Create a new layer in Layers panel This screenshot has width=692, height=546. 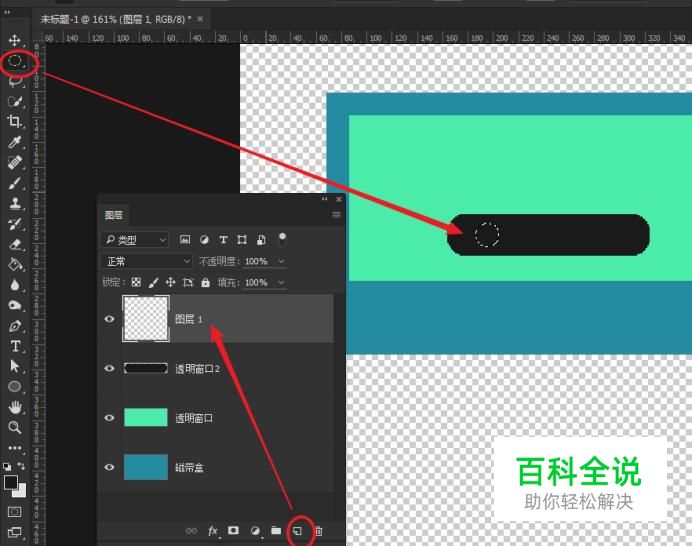[x=298, y=531]
